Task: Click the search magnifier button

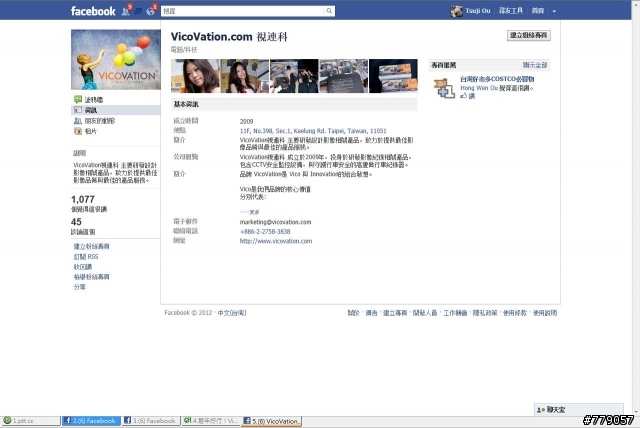Action: pos(329,11)
